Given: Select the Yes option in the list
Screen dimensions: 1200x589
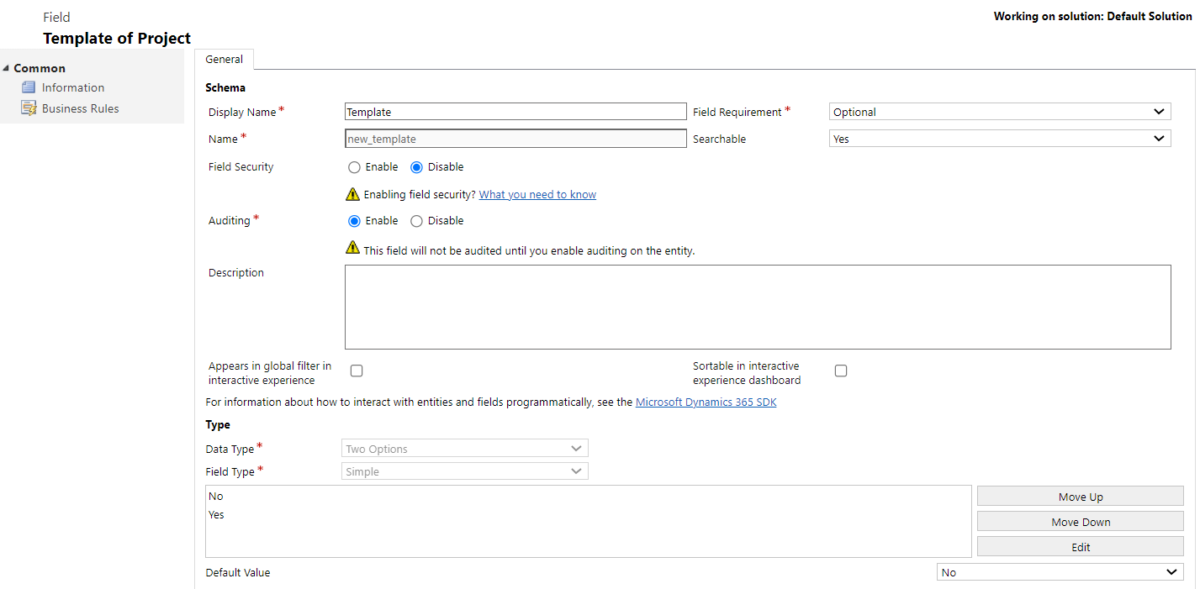Looking at the screenshot, I should pos(216,514).
